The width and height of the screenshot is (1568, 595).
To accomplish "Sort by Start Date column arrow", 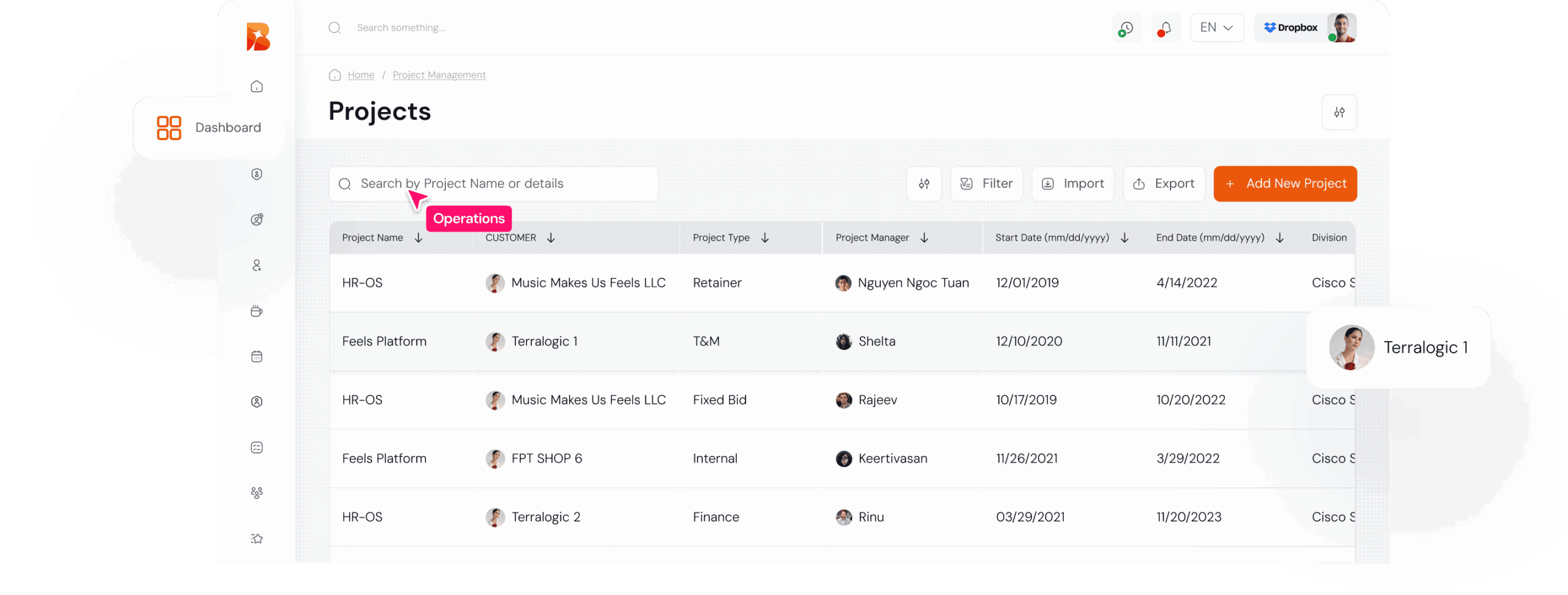I will tap(1125, 238).
